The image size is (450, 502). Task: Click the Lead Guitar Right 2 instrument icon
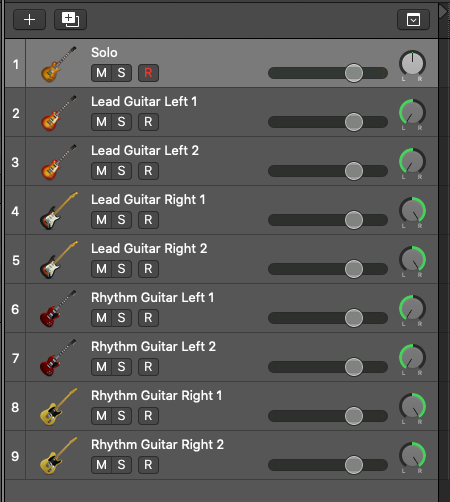59,260
